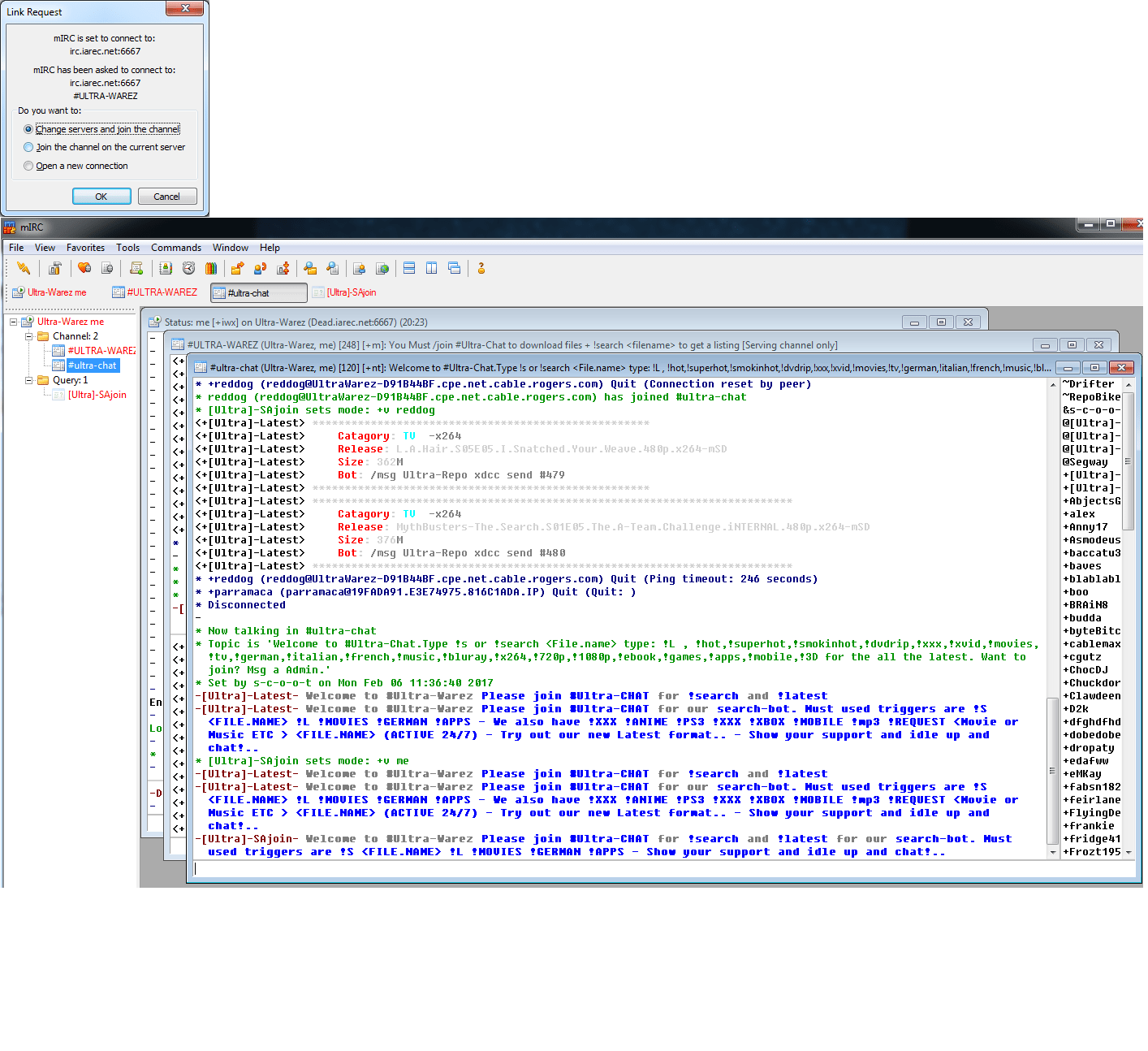
Task: Click the Connect lightning bolt toolbar icon
Action: [24, 268]
